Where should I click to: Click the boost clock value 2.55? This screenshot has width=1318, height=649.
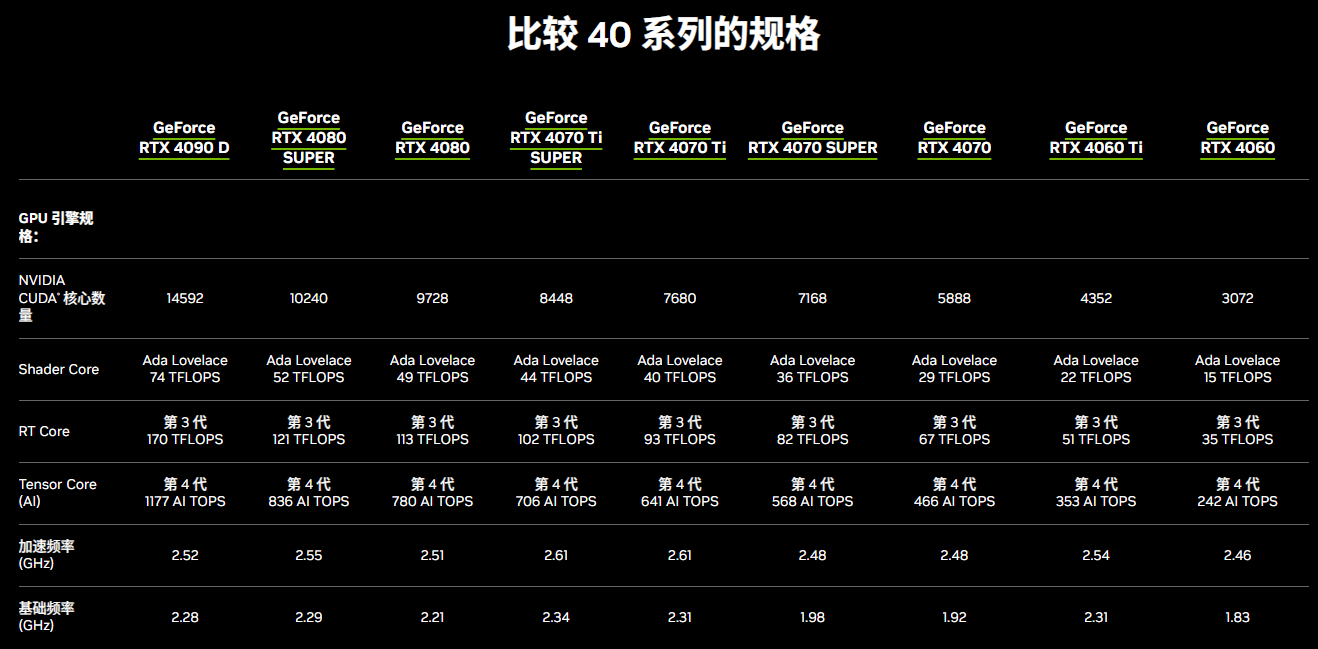pos(309,555)
